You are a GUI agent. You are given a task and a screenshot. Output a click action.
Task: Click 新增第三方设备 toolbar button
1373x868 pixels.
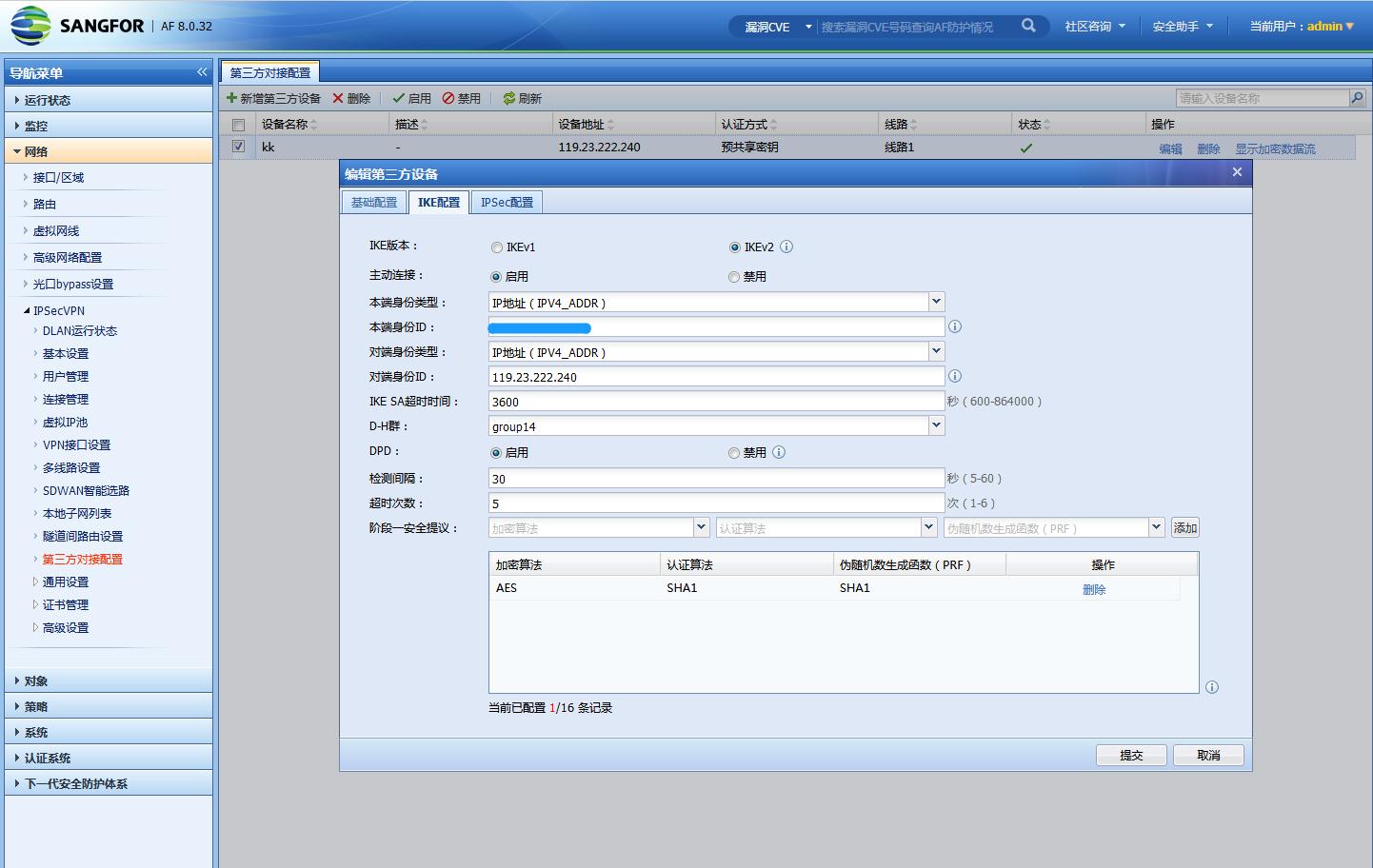273,98
